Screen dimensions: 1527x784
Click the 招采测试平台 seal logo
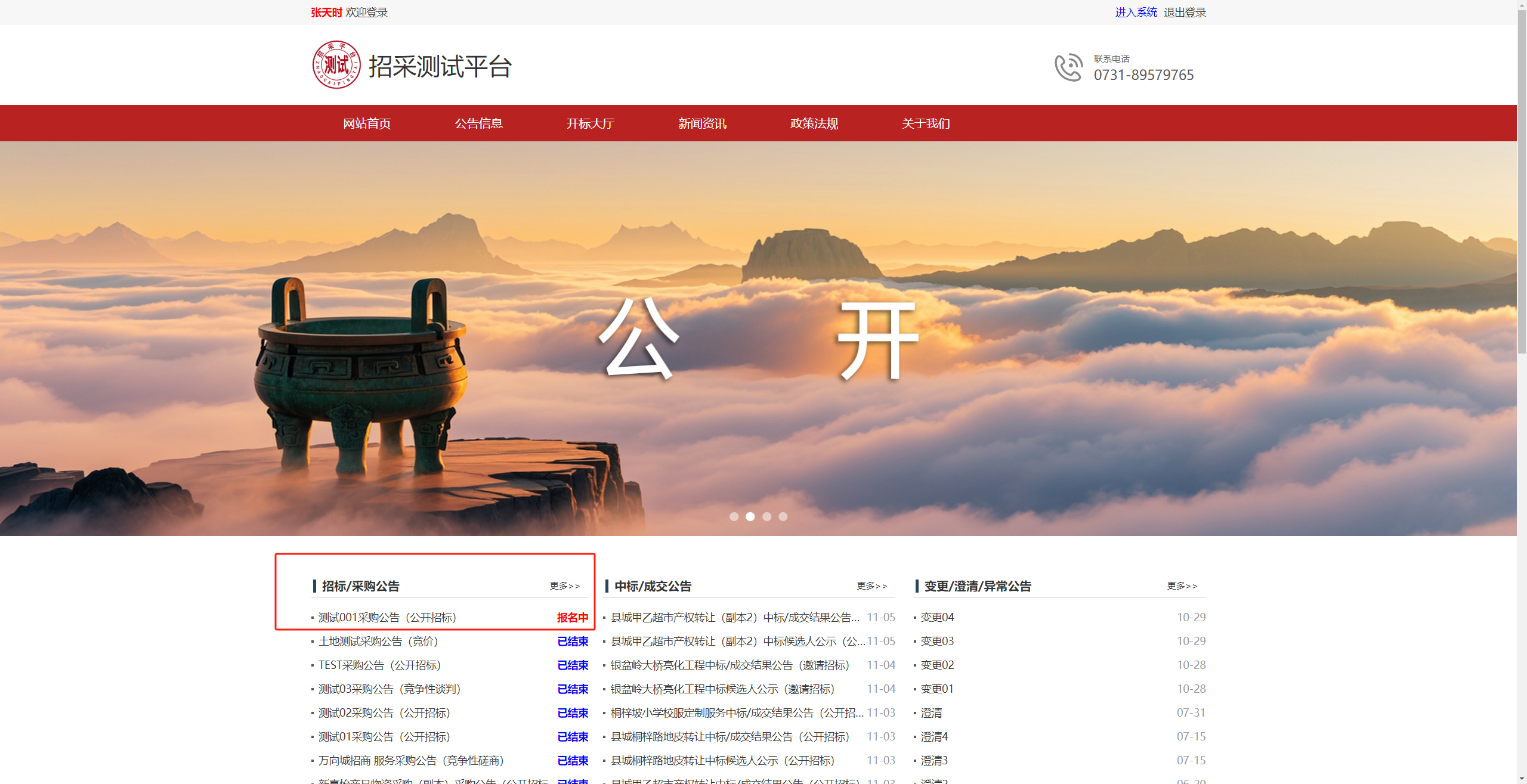tap(336, 64)
